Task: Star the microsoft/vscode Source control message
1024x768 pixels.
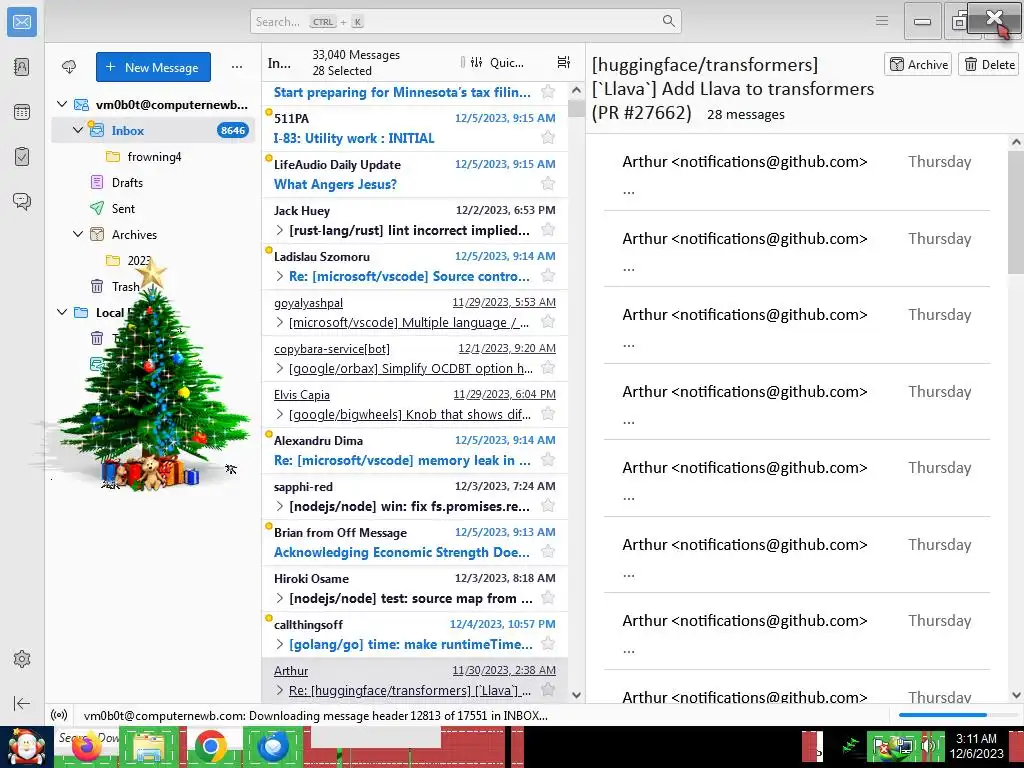Action: (x=548, y=276)
